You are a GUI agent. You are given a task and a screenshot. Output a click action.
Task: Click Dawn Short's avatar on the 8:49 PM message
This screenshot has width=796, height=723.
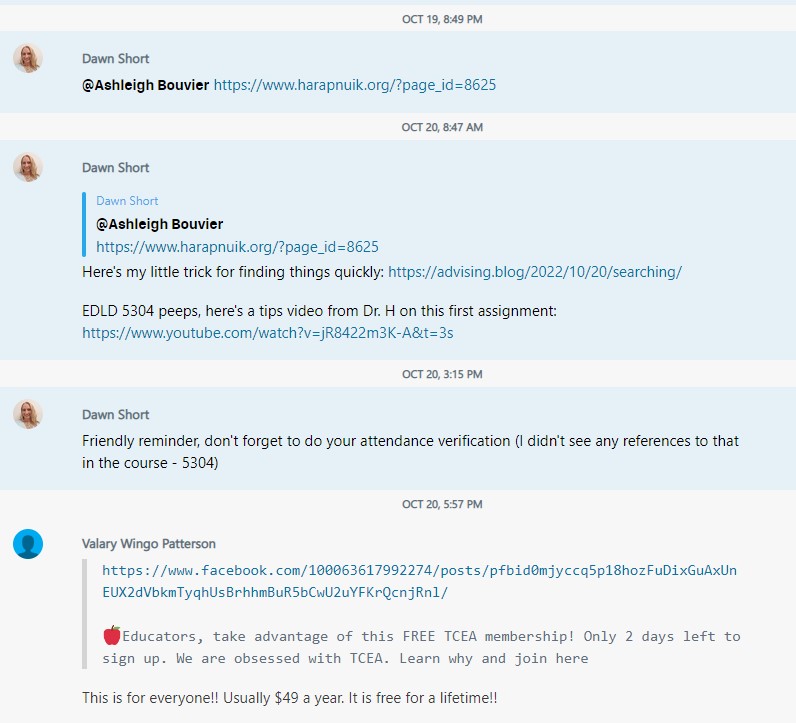coord(28,58)
